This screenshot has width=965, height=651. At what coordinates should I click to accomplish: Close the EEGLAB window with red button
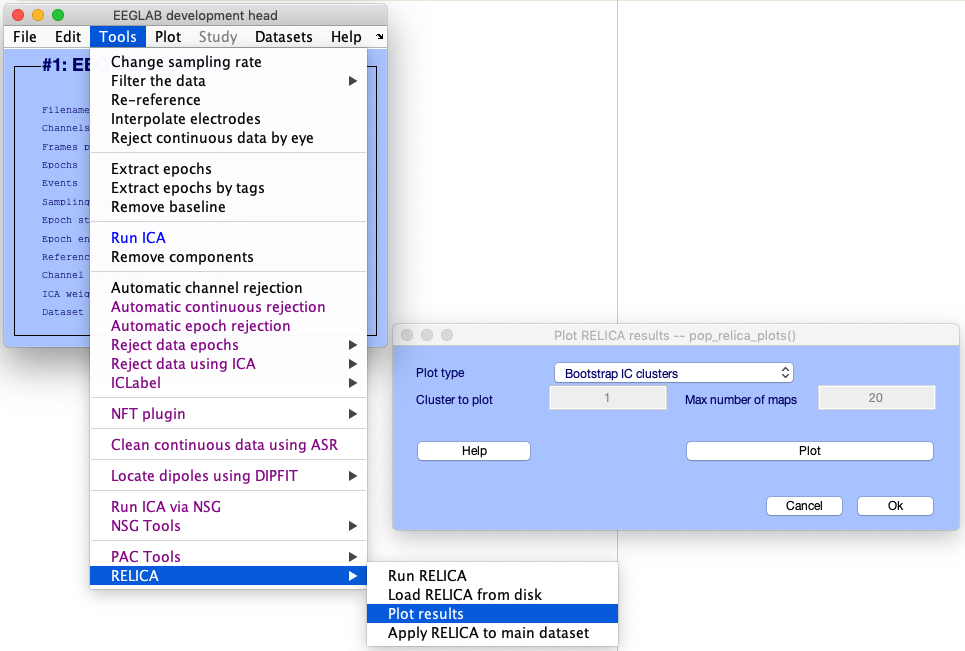pyautogui.click(x=18, y=16)
